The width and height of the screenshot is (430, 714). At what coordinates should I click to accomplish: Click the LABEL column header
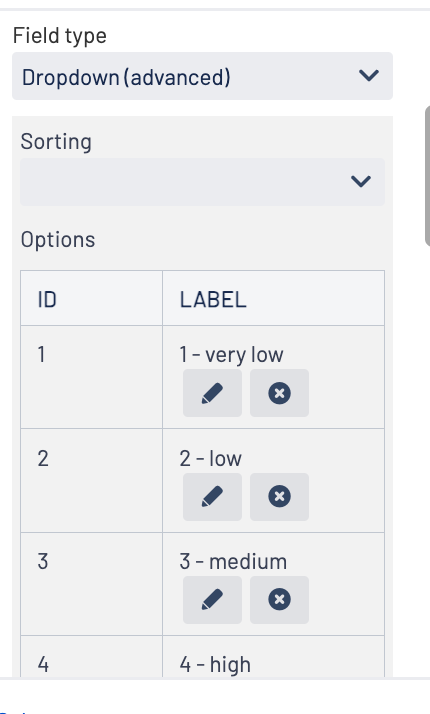click(273, 299)
